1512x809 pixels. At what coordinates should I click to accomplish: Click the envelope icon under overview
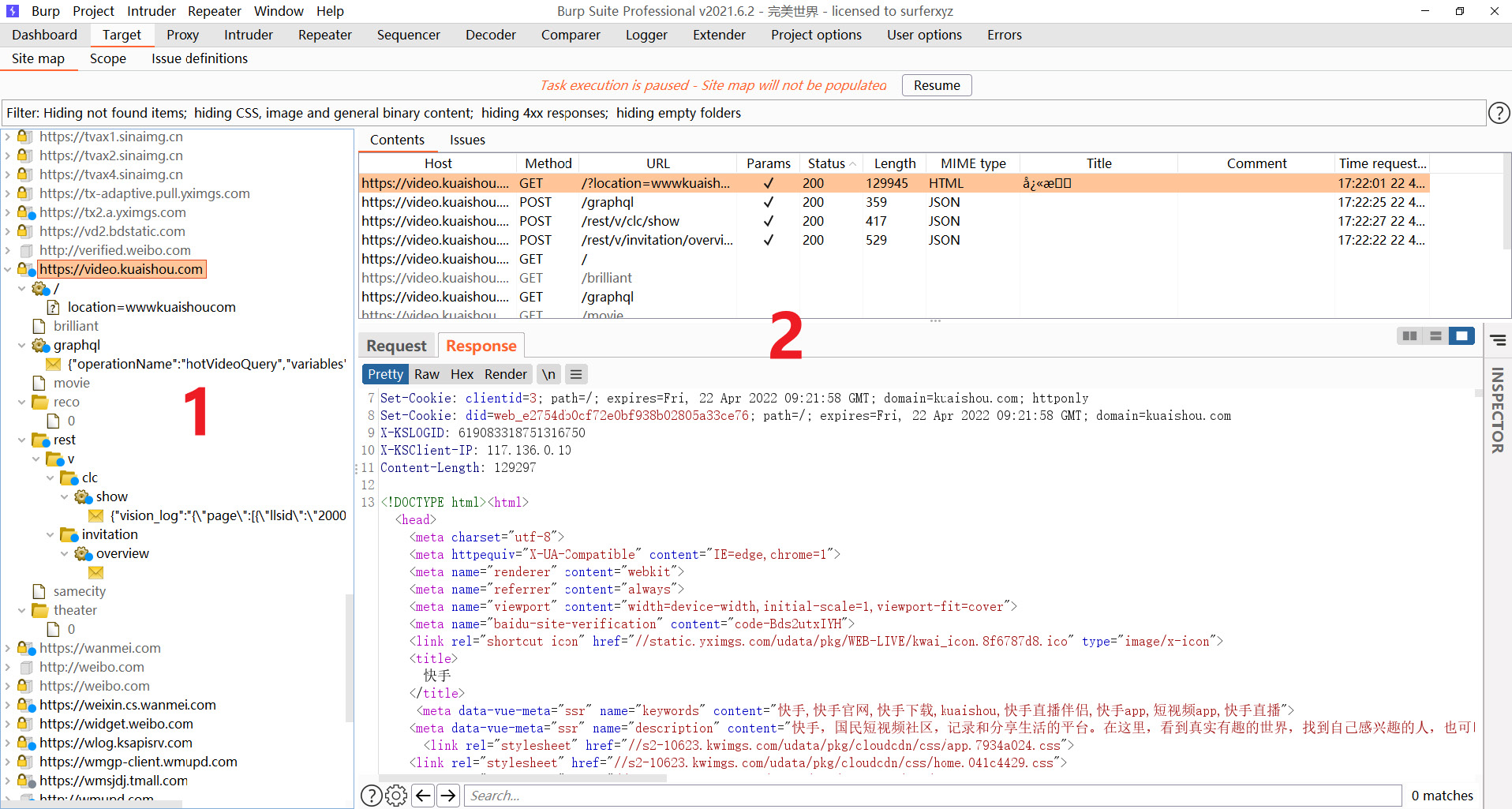96,572
